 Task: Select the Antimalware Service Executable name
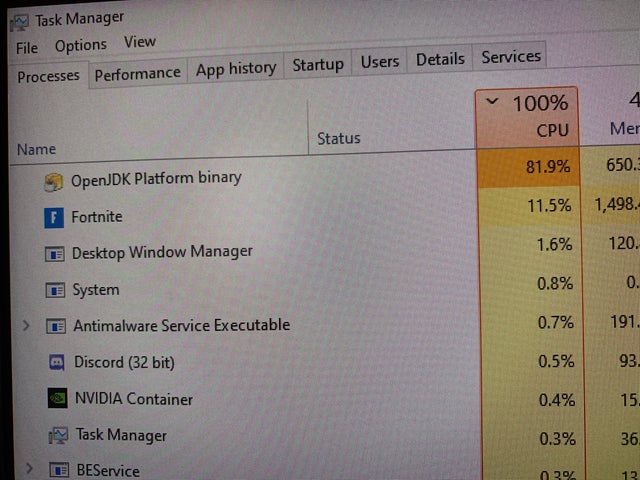[x=182, y=325]
